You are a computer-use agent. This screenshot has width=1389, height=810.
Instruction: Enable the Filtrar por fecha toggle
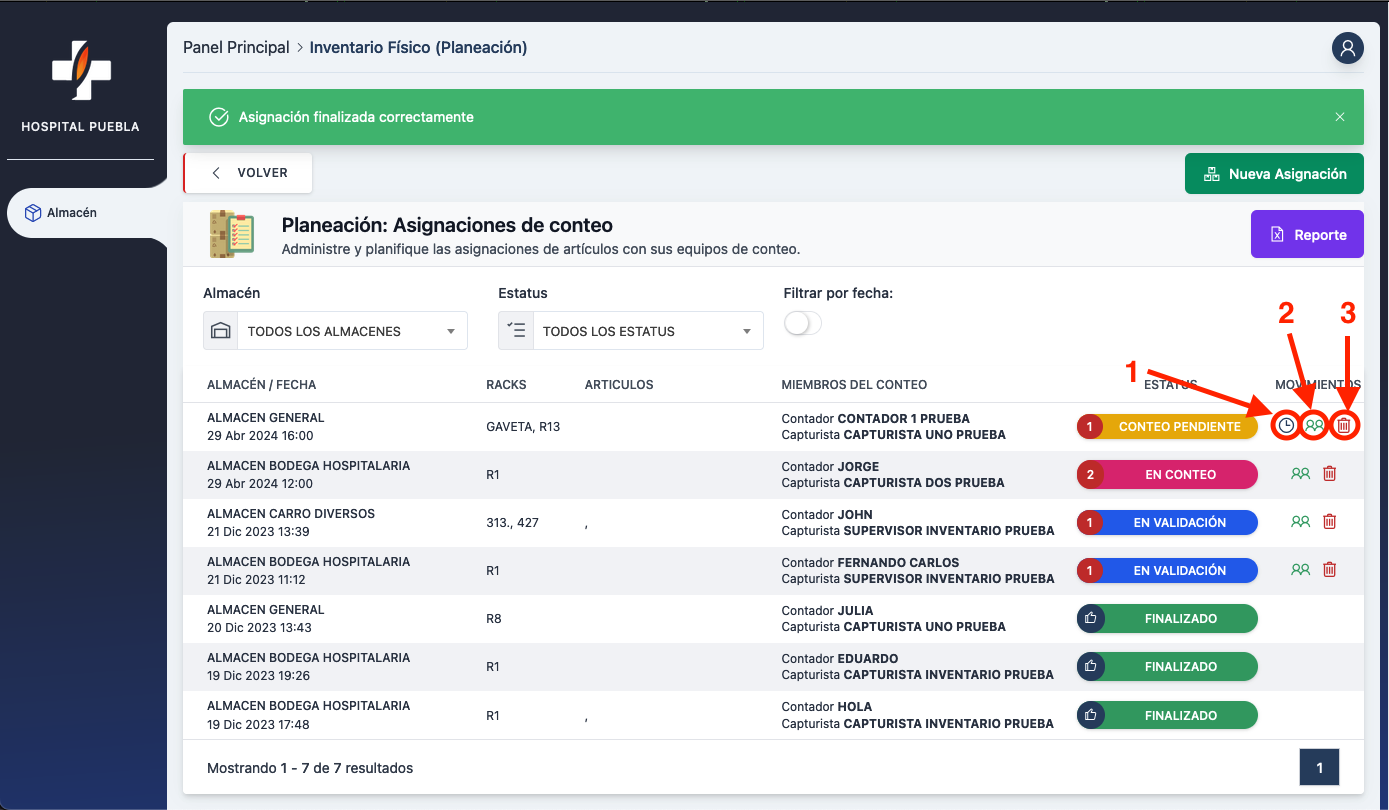pyautogui.click(x=803, y=324)
